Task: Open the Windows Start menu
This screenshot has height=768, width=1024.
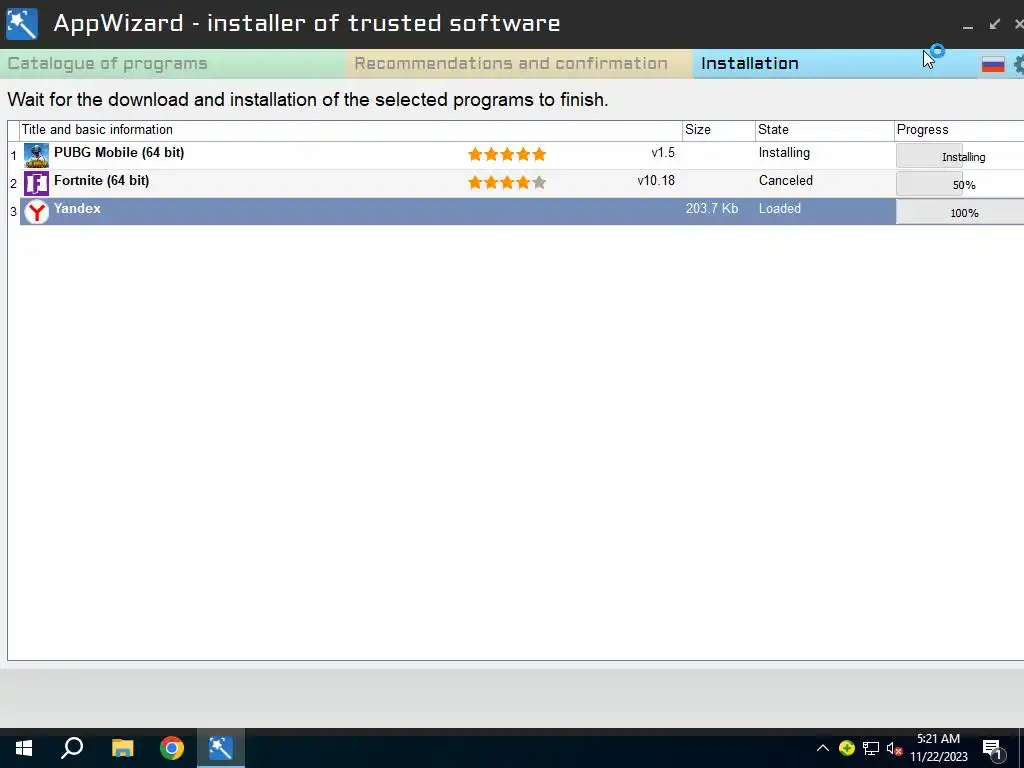Action: tap(24, 748)
